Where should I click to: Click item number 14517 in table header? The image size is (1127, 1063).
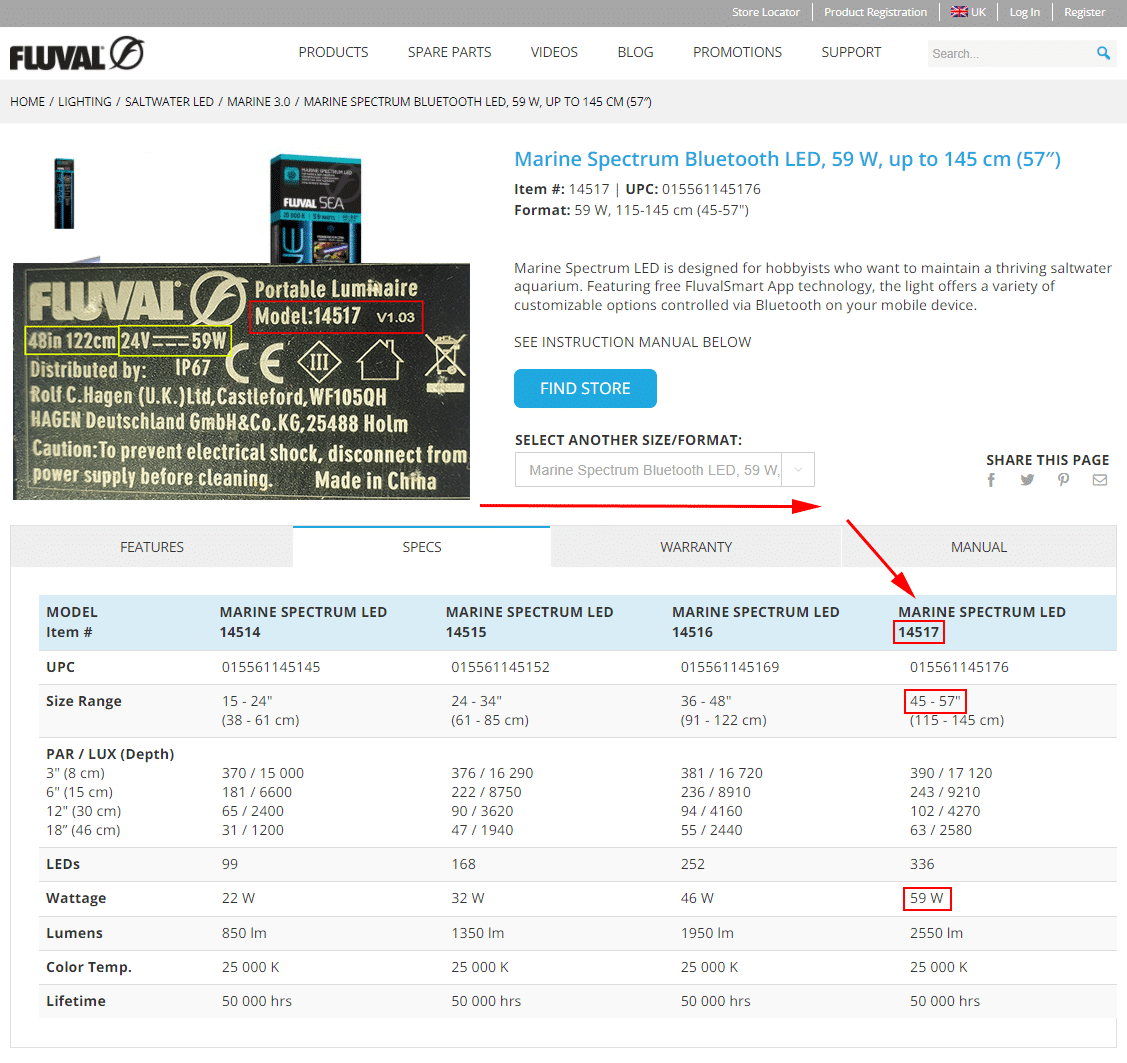click(x=919, y=632)
